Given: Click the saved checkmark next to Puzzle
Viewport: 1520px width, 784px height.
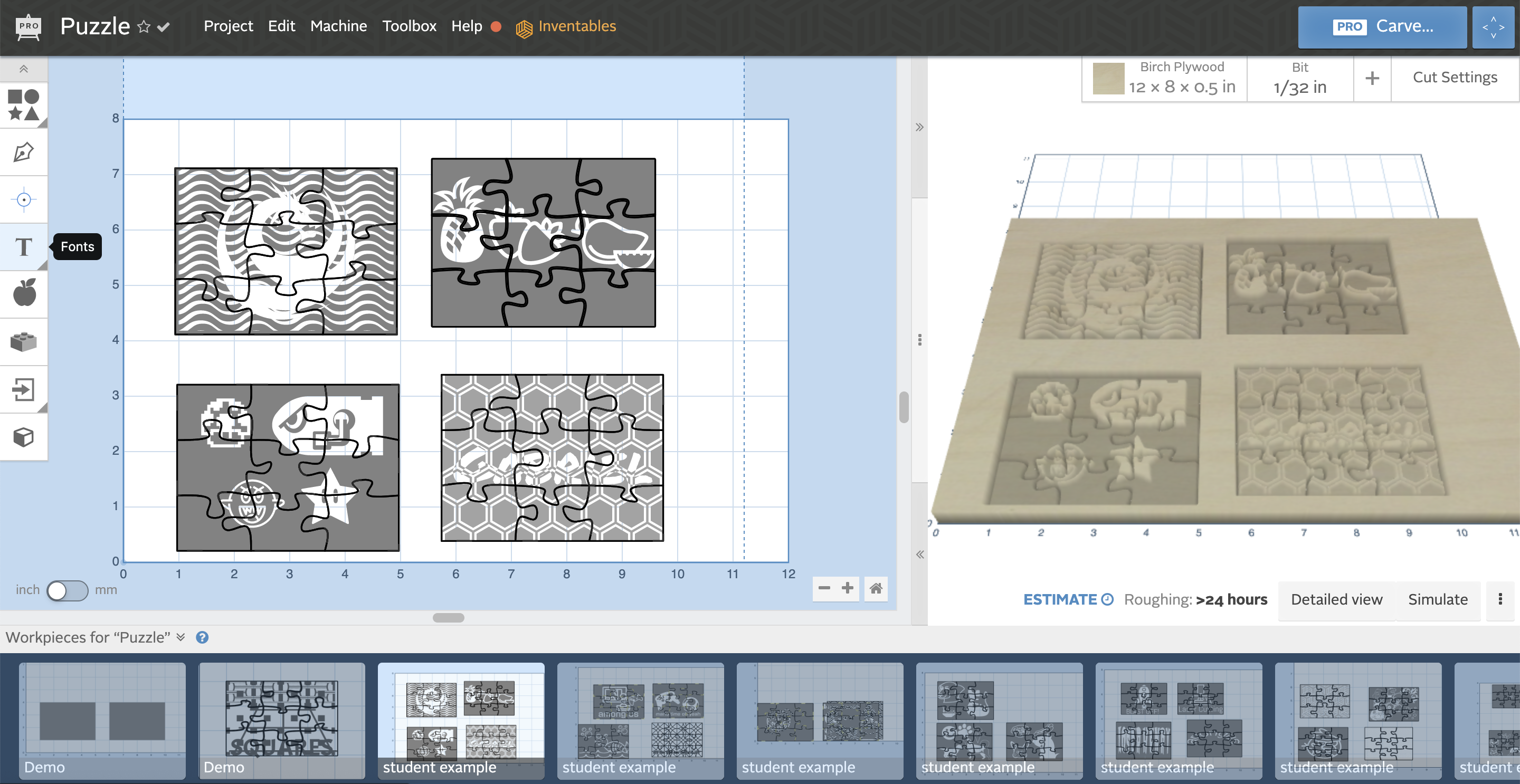Looking at the screenshot, I should 164,27.
